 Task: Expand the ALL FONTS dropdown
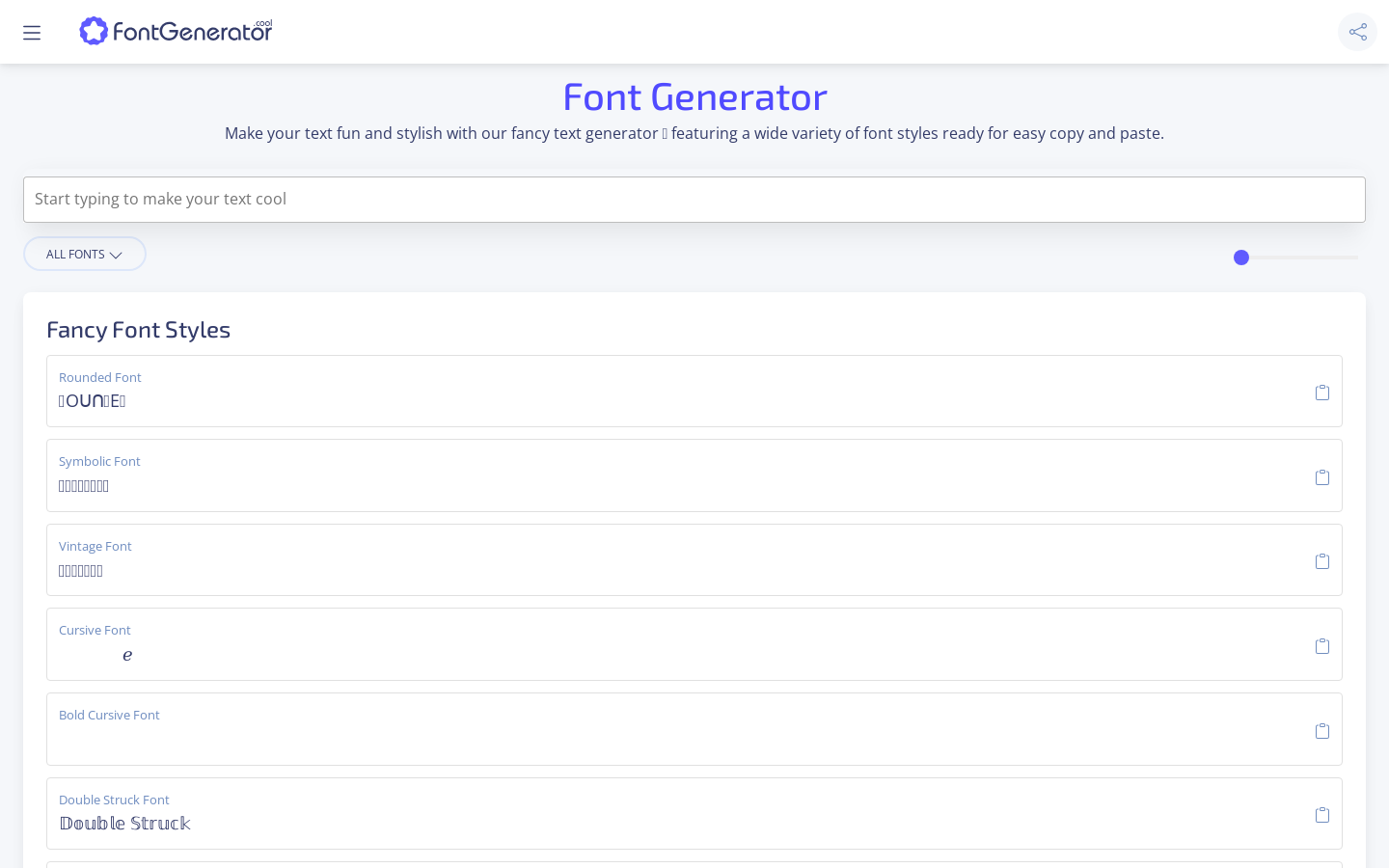(x=85, y=254)
